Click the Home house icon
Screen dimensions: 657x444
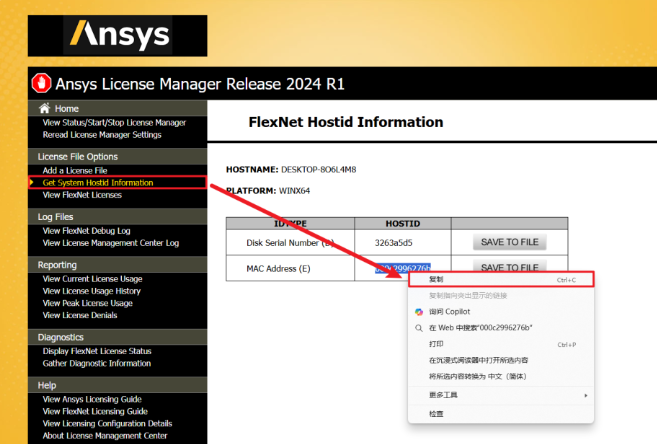(x=44, y=108)
